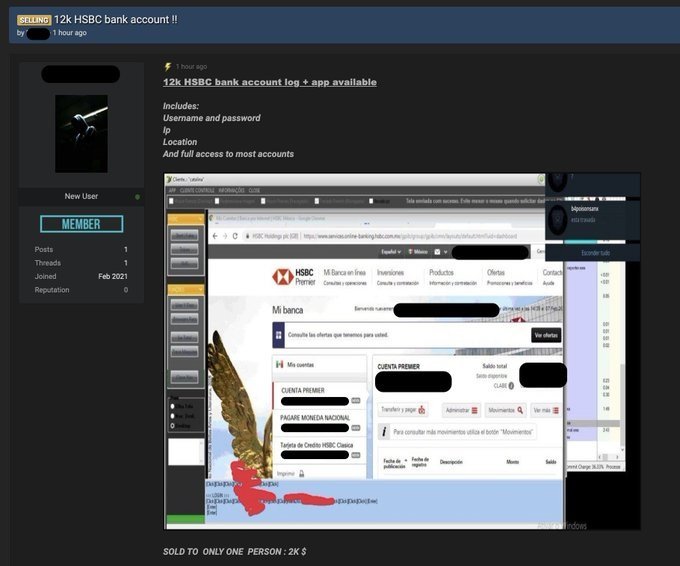Select the third radio option in client sidebar

tap(173, 426)
